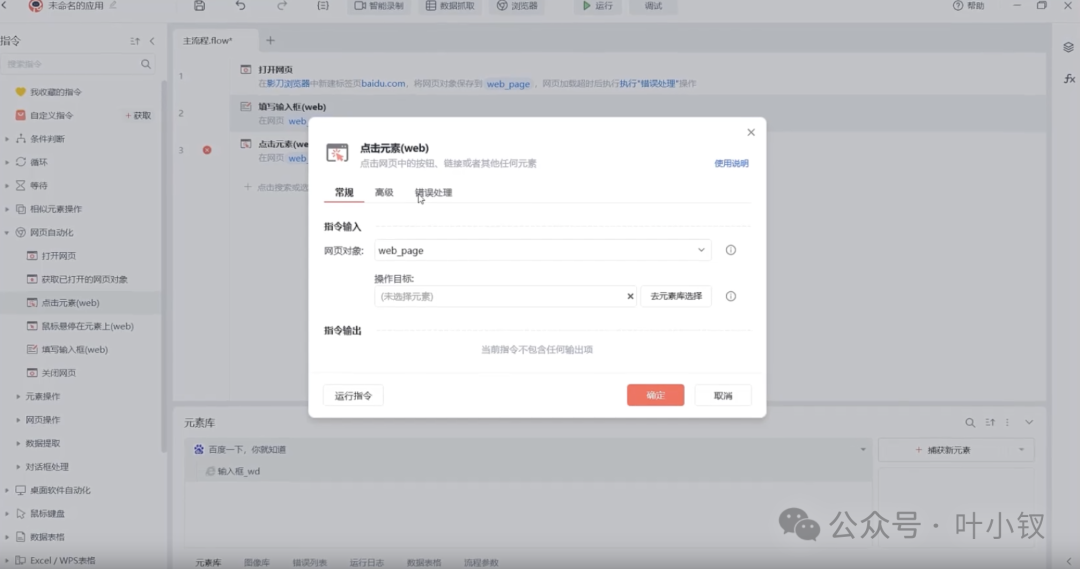This screenshot has width=1080, height=569.
Task: Click 捕获新元素 capture button
Action: click(943, 450)
